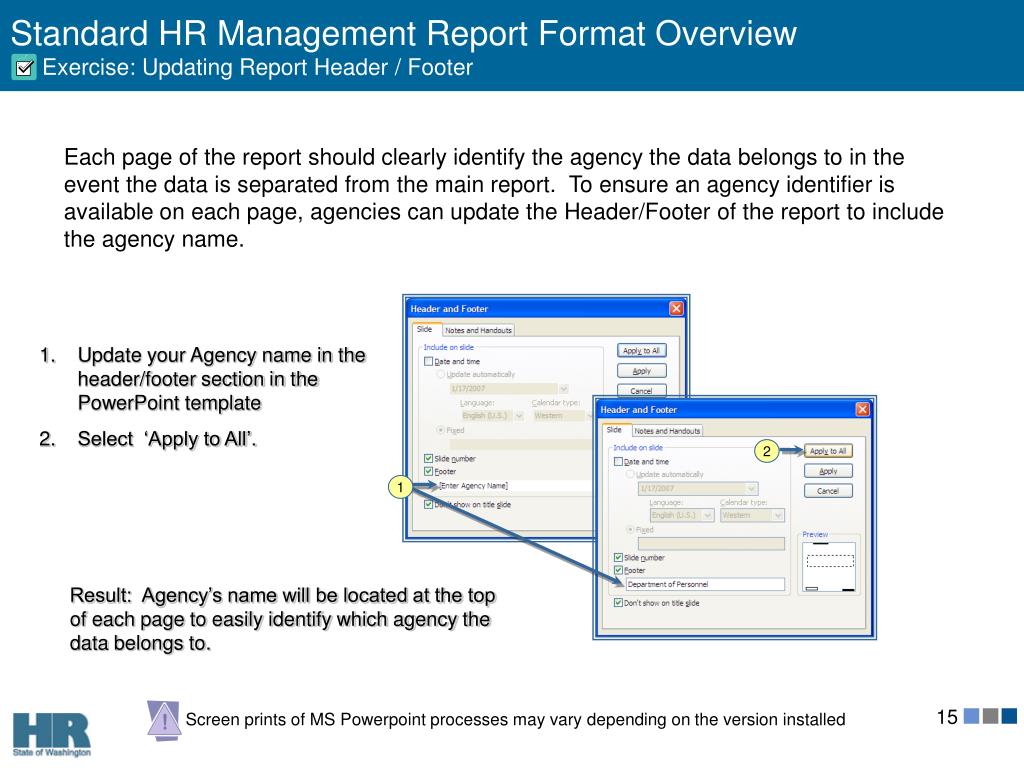
Task: Click Cancel in the front dialog
Action: point(828,491)
